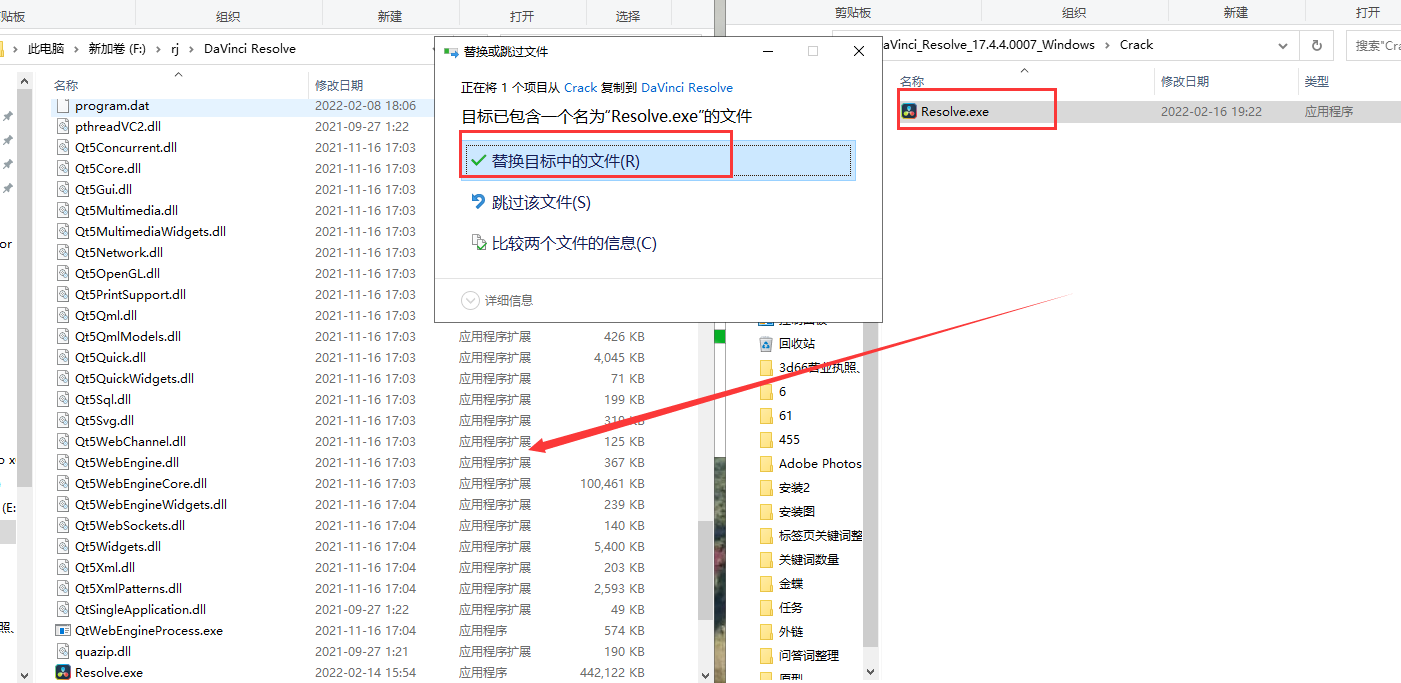This screenshot has width=1401, height=683.
Task: Select the 关键词数量 folder in the tree
Action: point(809,559)
